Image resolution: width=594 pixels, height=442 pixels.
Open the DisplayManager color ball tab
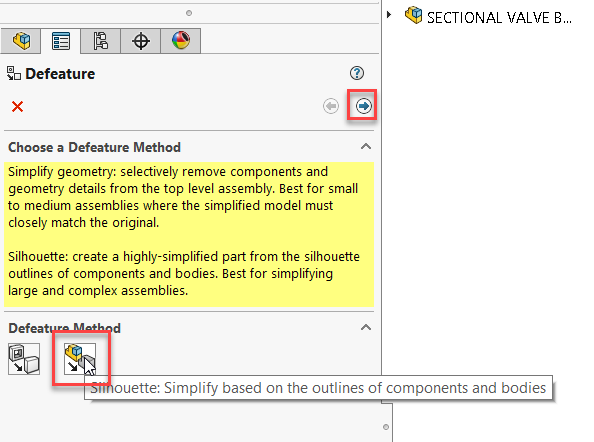click(181, 41)
